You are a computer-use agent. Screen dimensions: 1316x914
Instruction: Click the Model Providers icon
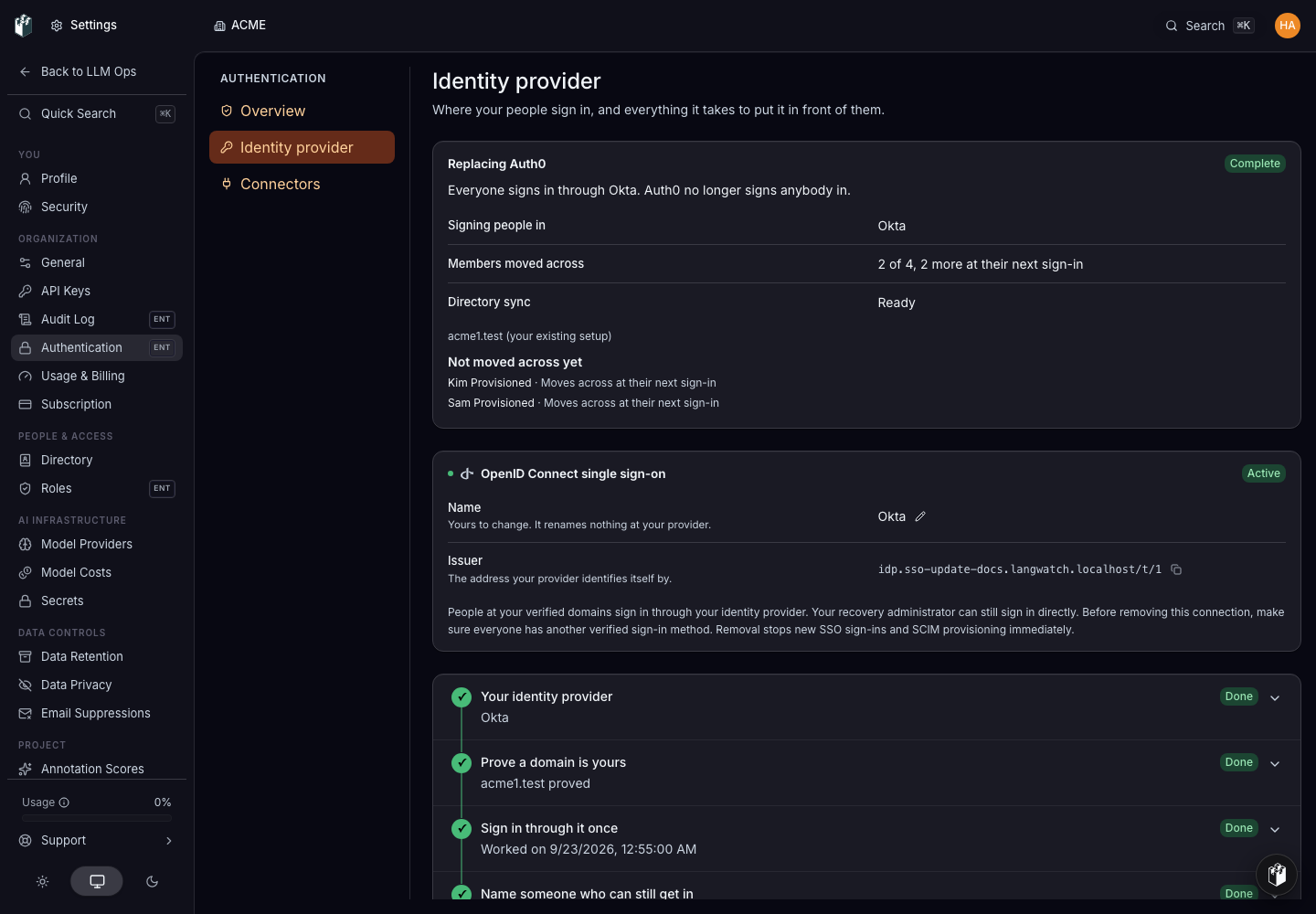click(x=26, y=544)
